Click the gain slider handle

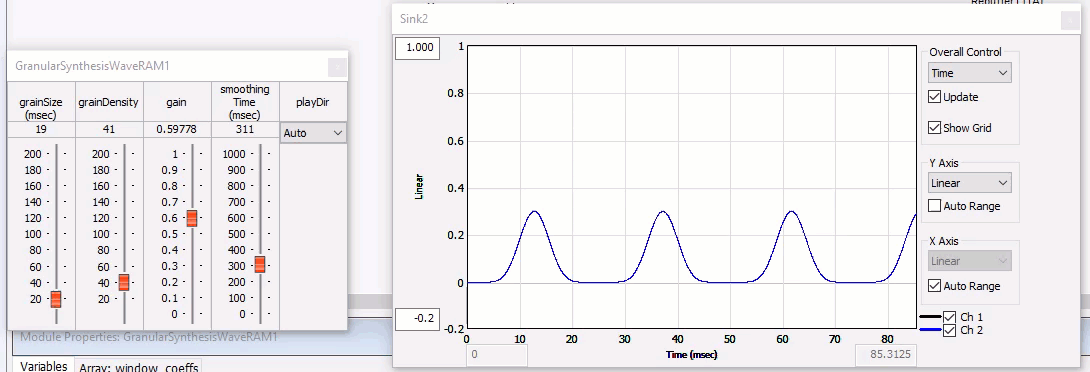(191, 218)
